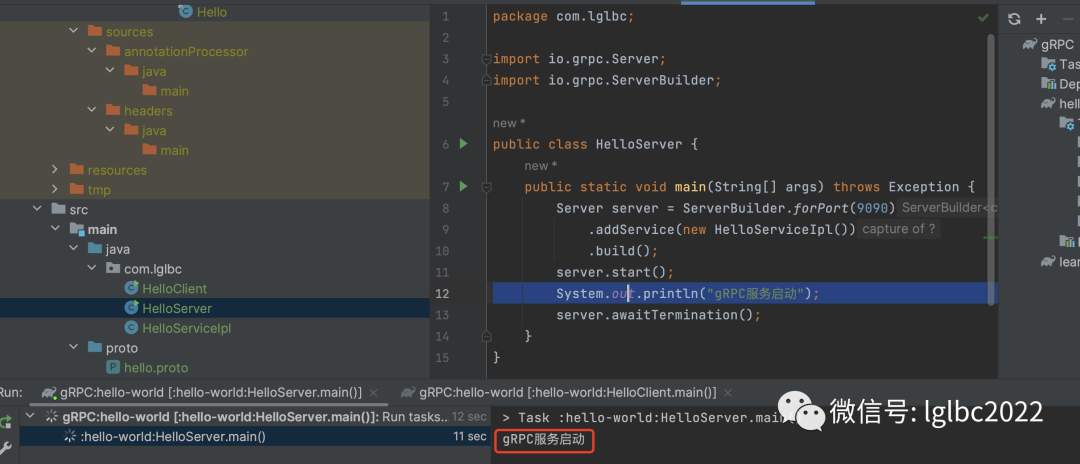Screen dimensions: 1080x464
Task: Open HelloServiceIpl in the project tree
Action: 186,328
